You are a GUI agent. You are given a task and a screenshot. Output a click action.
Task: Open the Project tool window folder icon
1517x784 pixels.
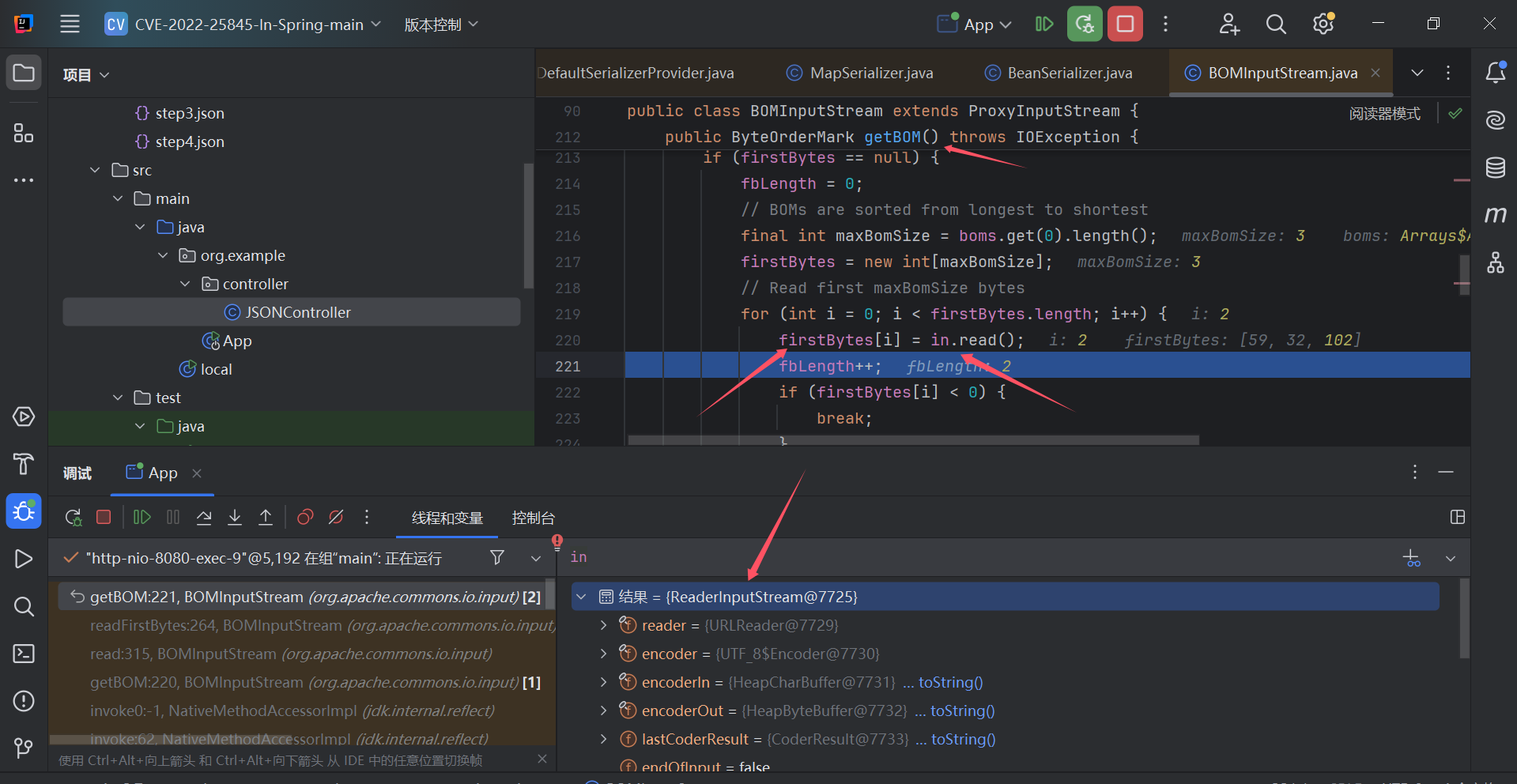(x=24, y=73)
